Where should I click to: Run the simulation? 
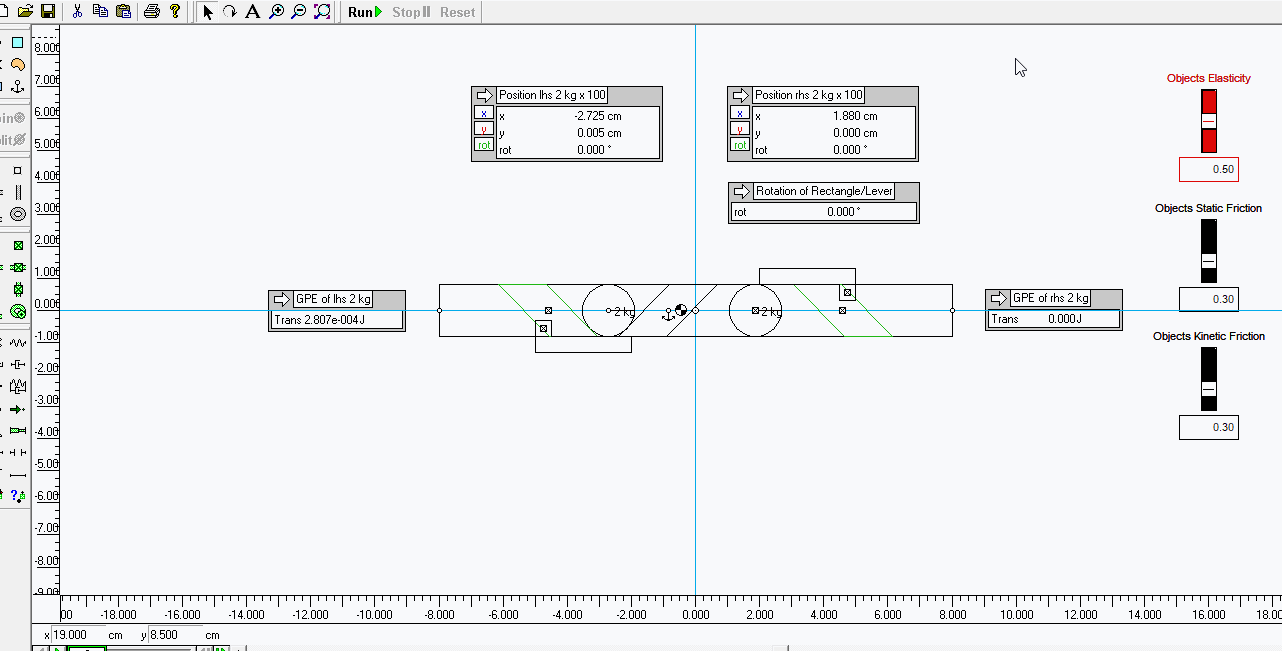pyautogui.click(x=365, y=12)
